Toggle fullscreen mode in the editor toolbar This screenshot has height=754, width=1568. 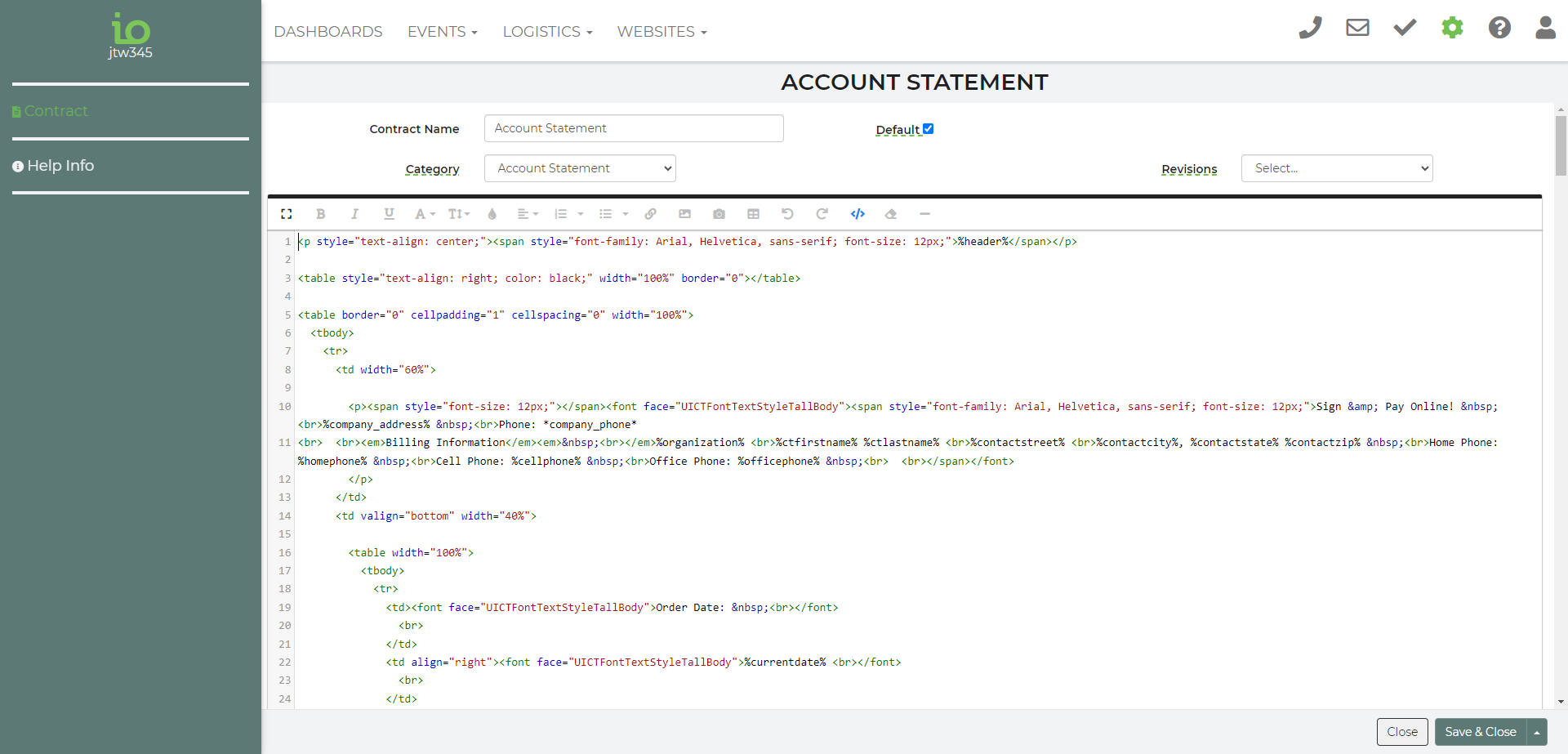pyautogui.click(x=287, y=214)
